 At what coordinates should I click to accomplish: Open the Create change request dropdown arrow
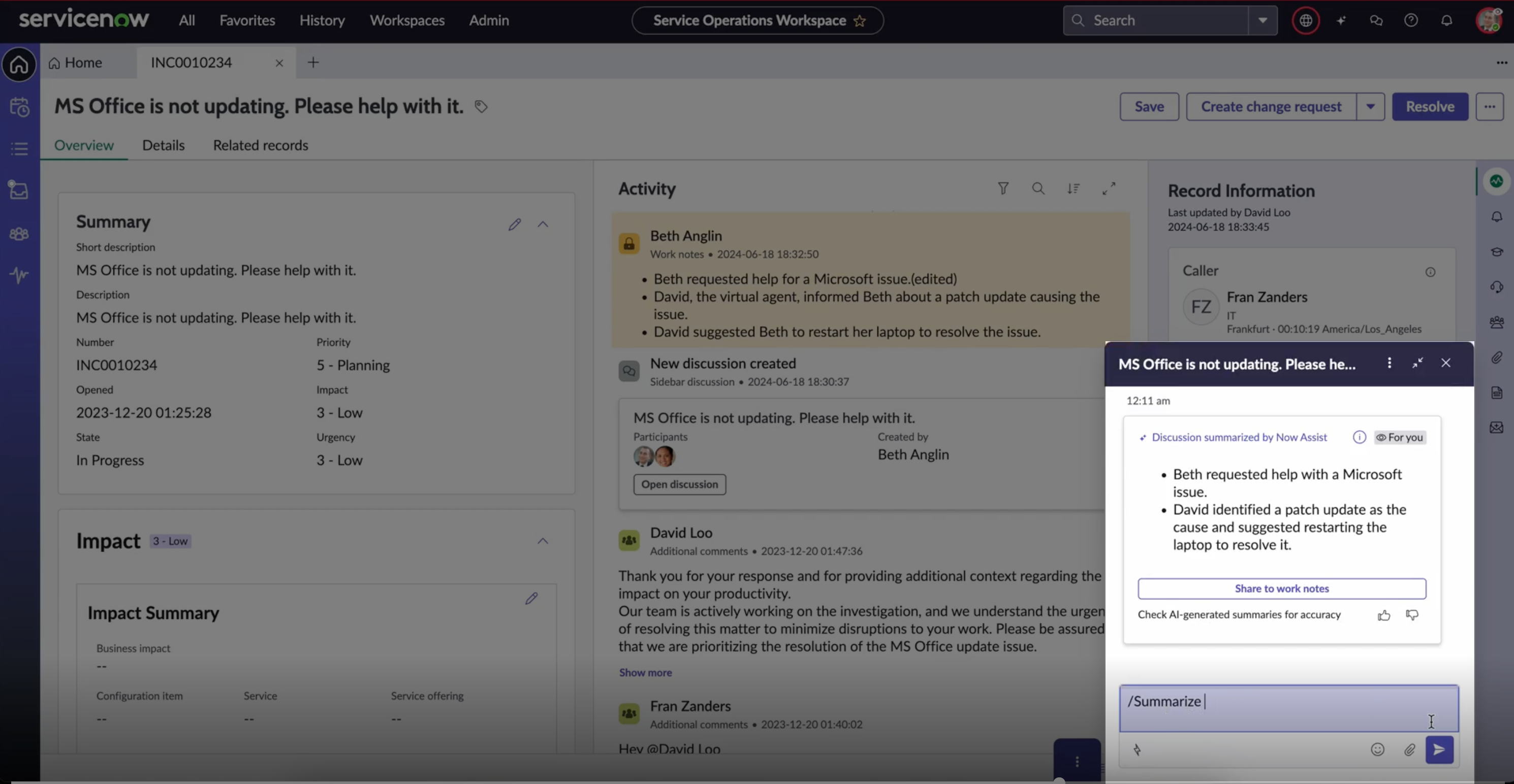click(1371, 107)
